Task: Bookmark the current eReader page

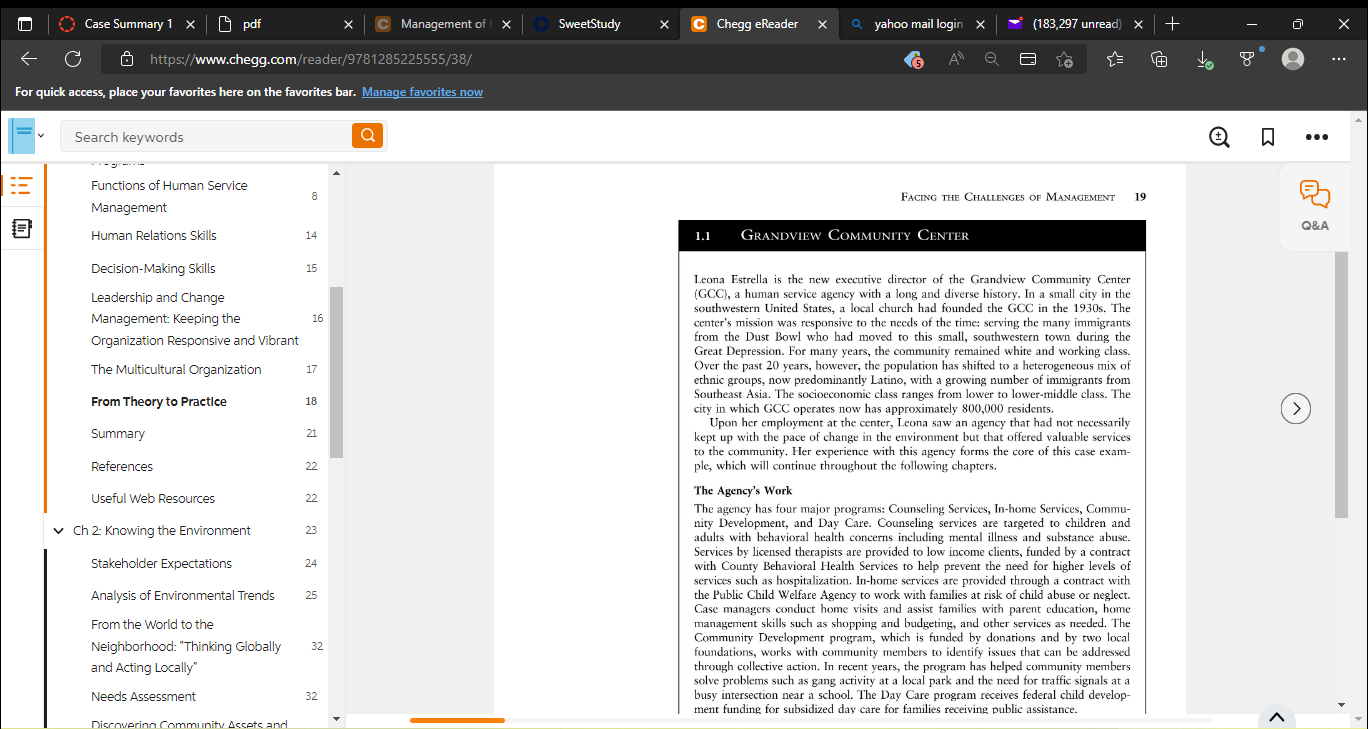Action: pyautogui.click(x=1268, y=137)
